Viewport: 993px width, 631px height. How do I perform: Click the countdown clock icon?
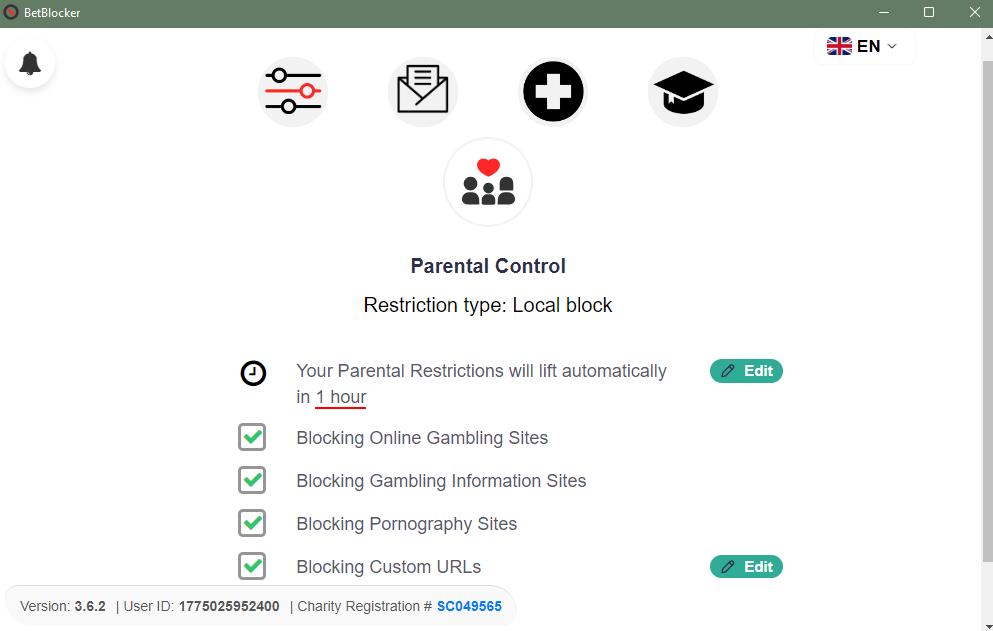coord(253,374)
